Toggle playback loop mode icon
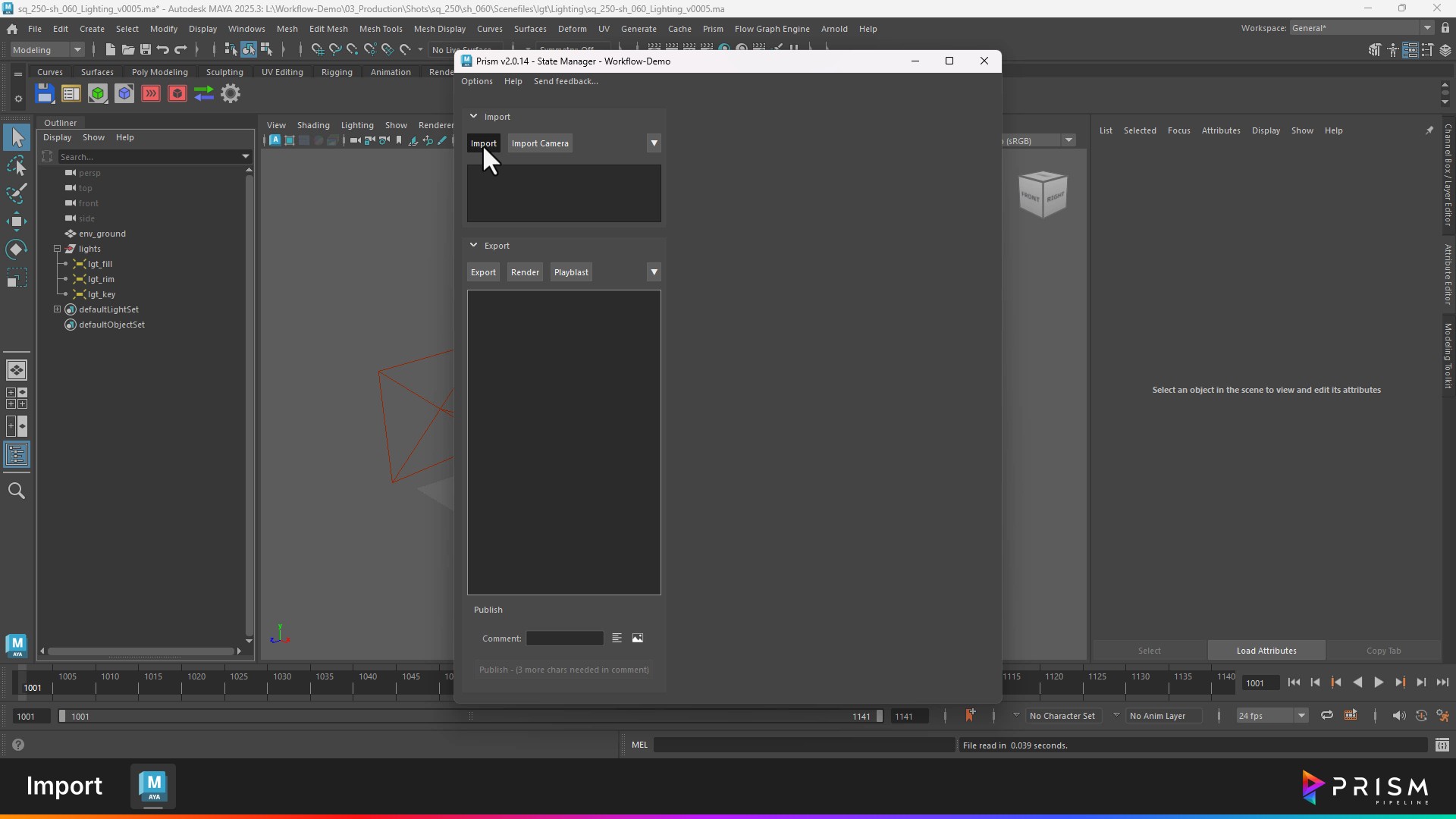Viewport: 1456px width, 819px height. click(1327, 716)
